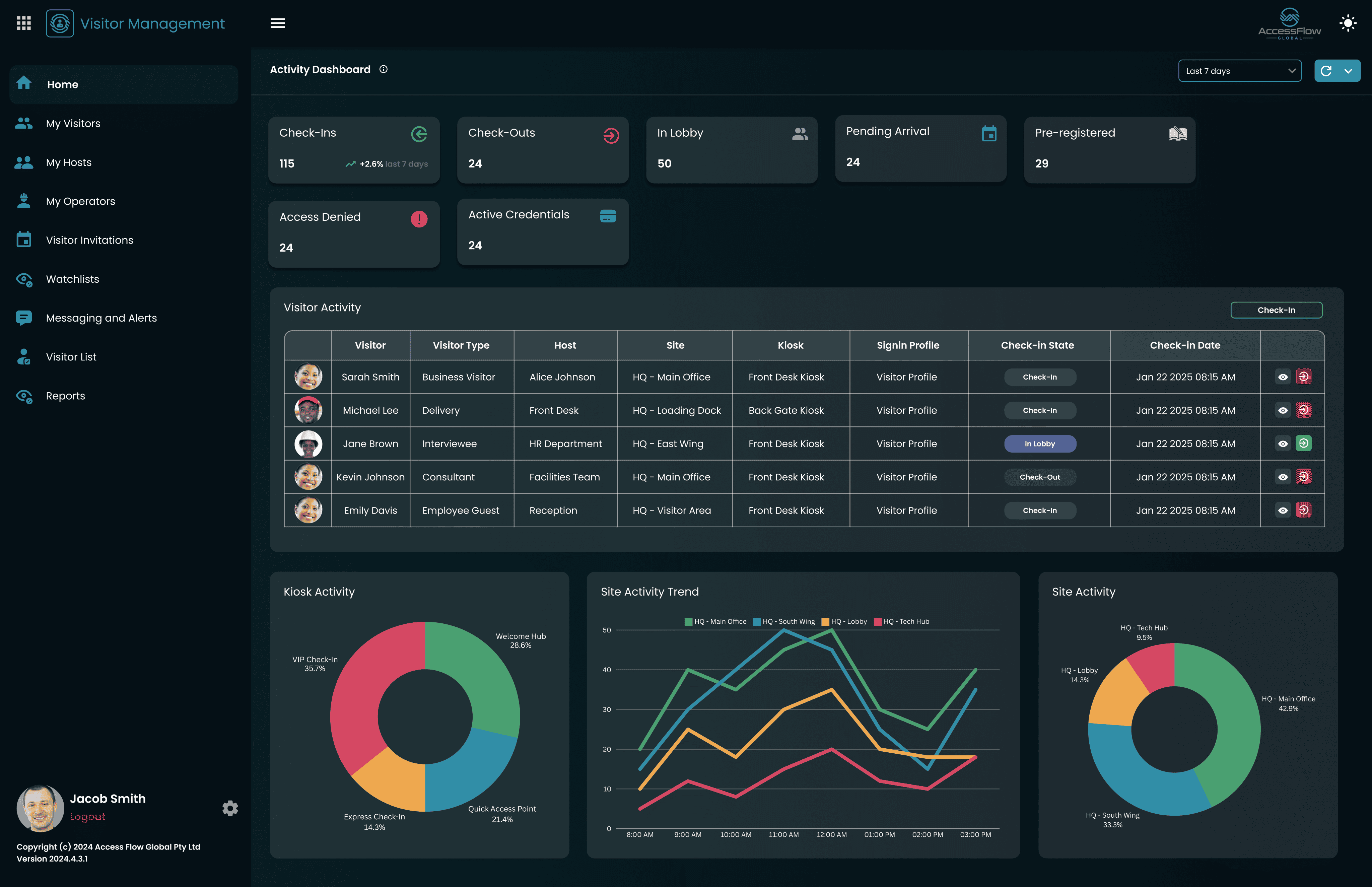This screenshot has height=887, width=1372.
Task: Show details with Sarah Smith's eye icon
Action: click(x=1283, y=377)
